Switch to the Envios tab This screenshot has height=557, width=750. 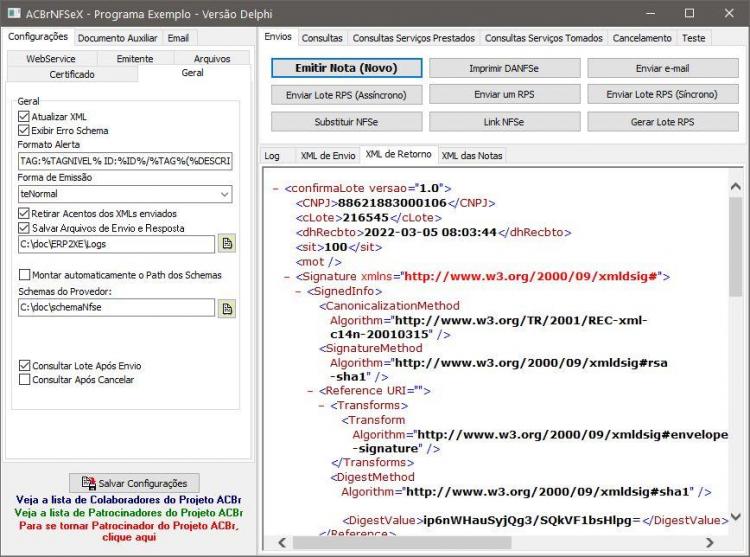(278, 37)
